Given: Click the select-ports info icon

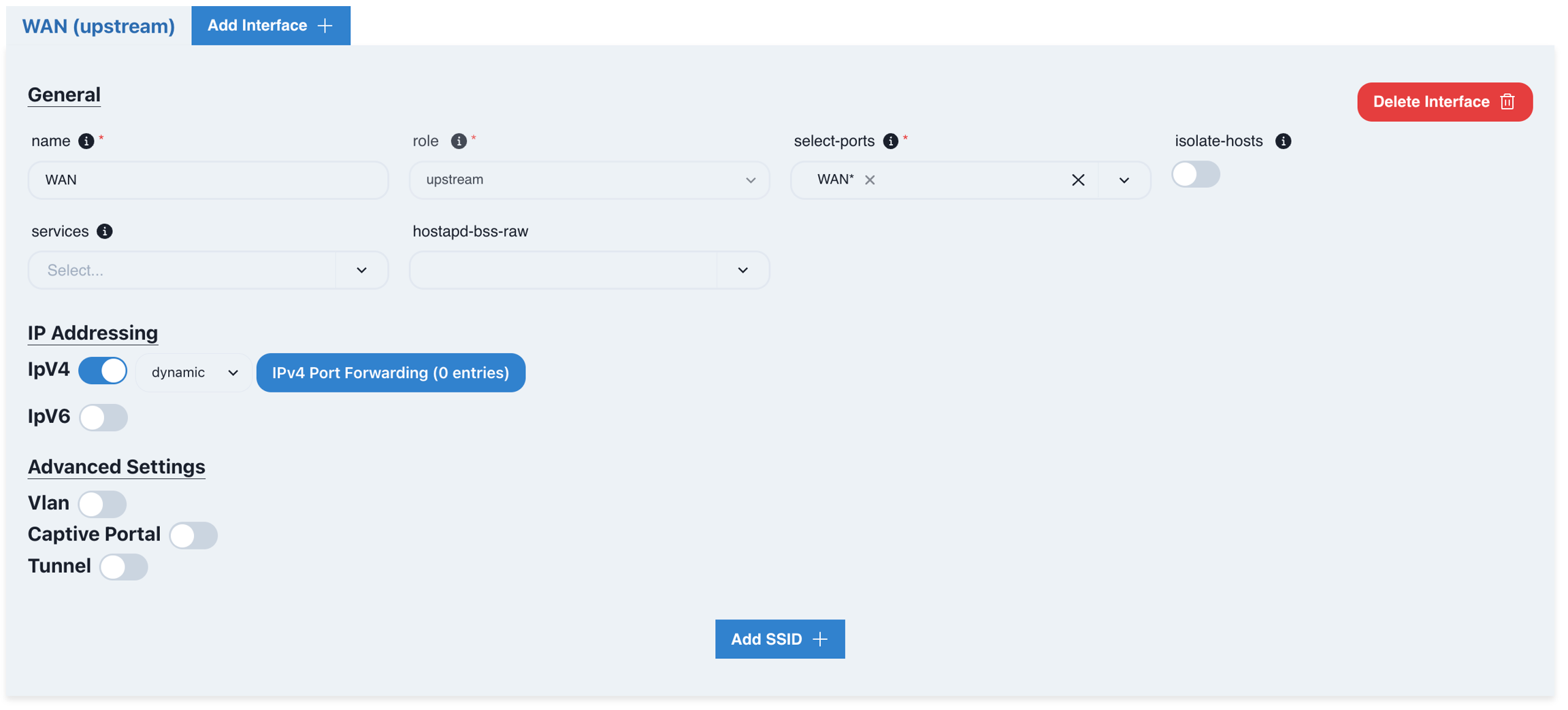Looking at the screenshot, I should click(890, 141).
